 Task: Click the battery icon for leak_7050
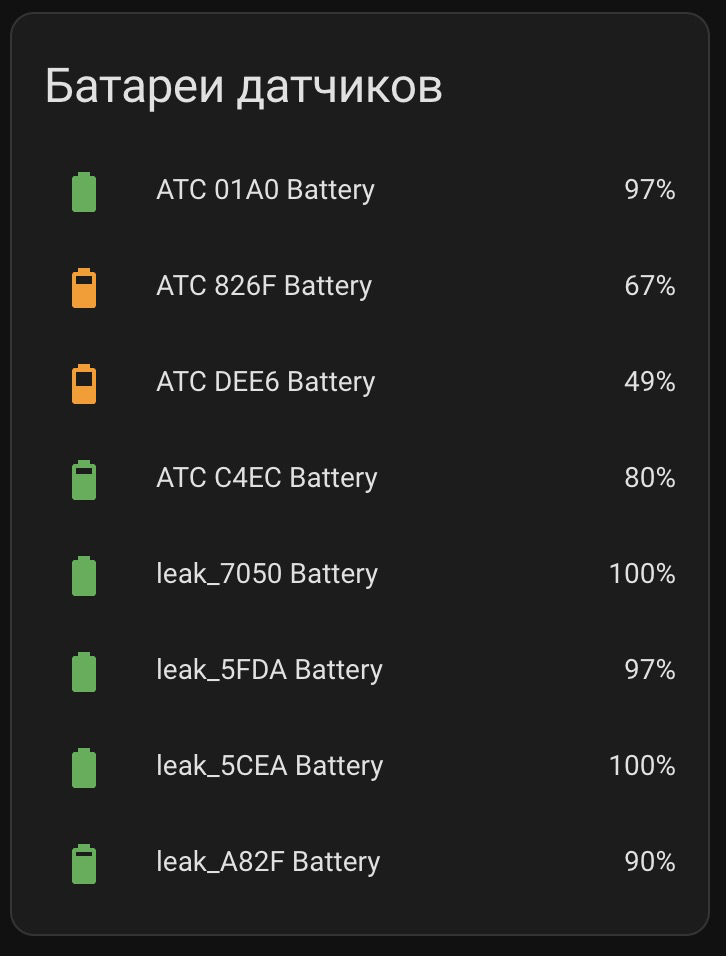[84, 575]
